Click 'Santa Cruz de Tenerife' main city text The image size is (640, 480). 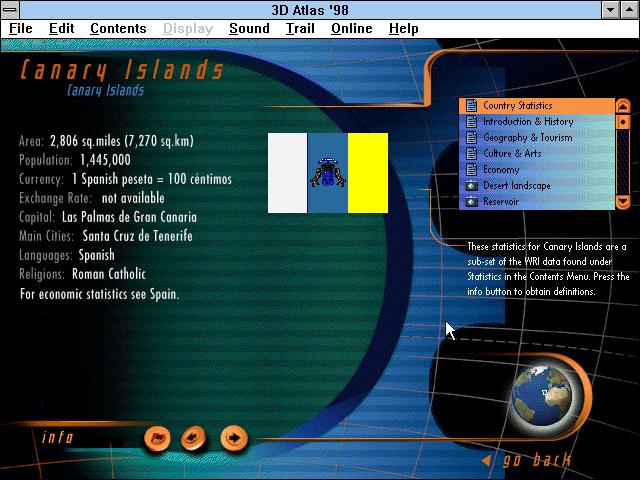tap(137, 236)
